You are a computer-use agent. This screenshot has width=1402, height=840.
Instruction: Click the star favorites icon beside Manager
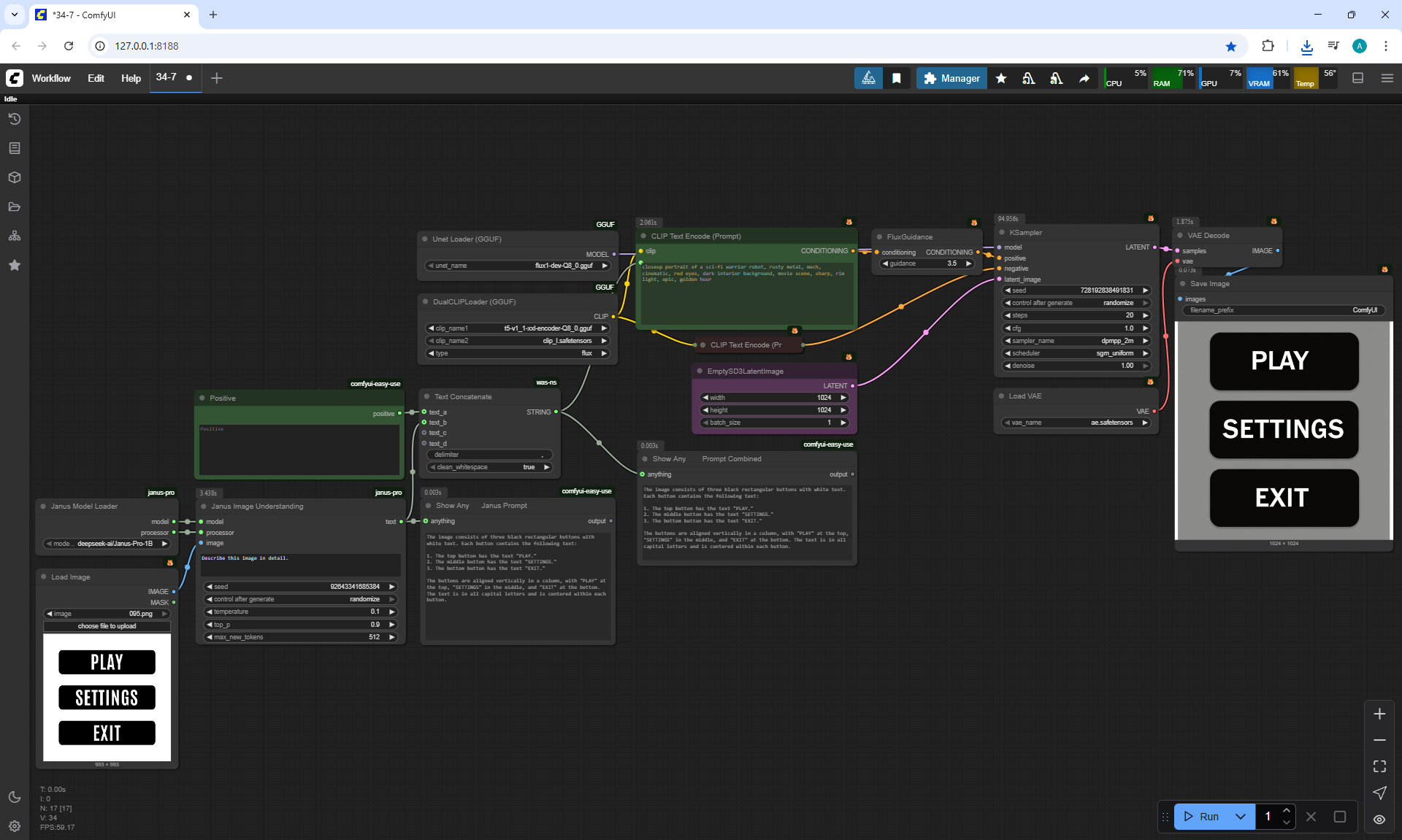[x=1001, y=78]
